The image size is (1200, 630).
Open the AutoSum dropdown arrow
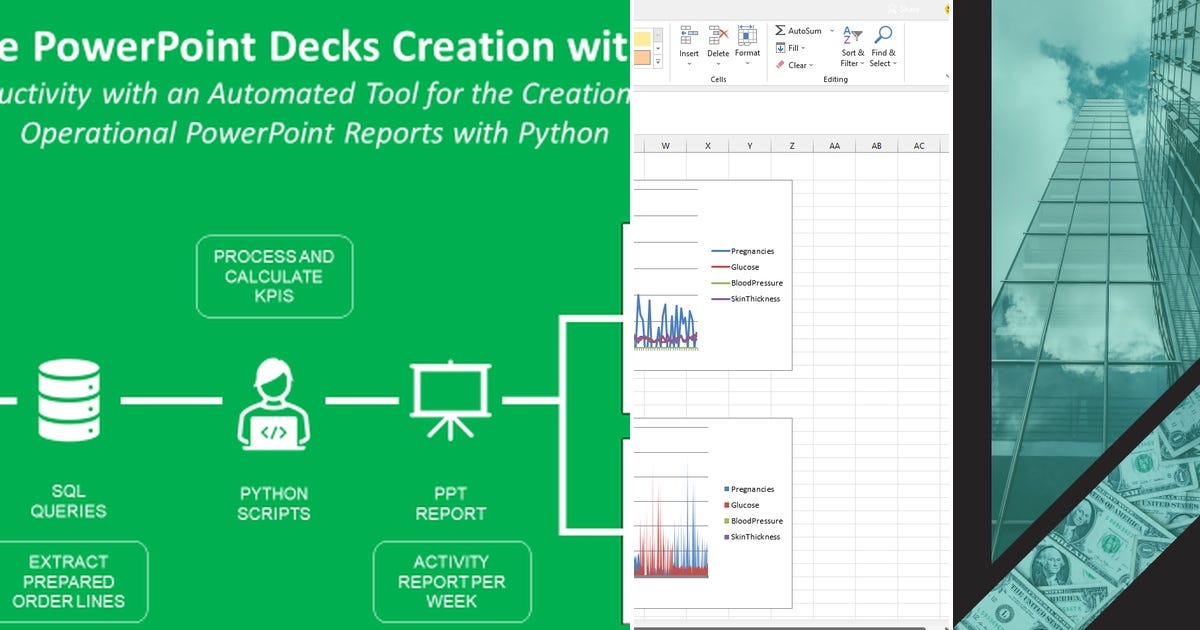tap(832, 30)
